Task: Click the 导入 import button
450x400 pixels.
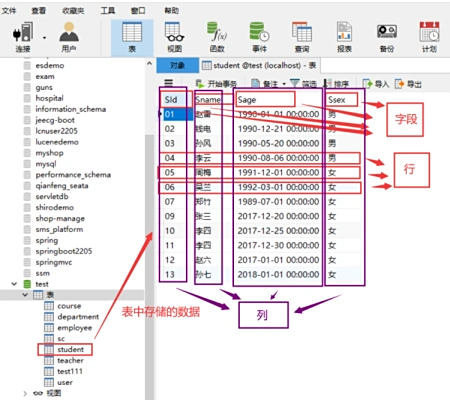Action: [x=376, y=84]
